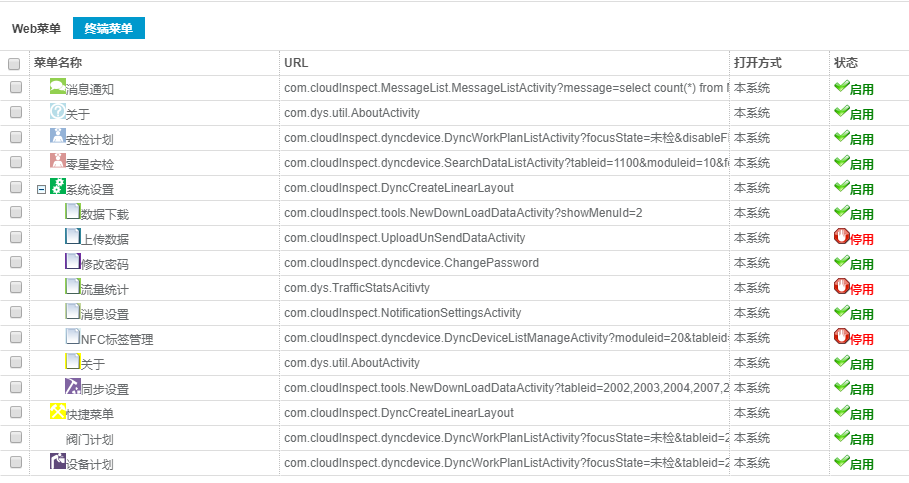Click the 消息通知 menu icon

pyautogui.click(x=57, y=87)
